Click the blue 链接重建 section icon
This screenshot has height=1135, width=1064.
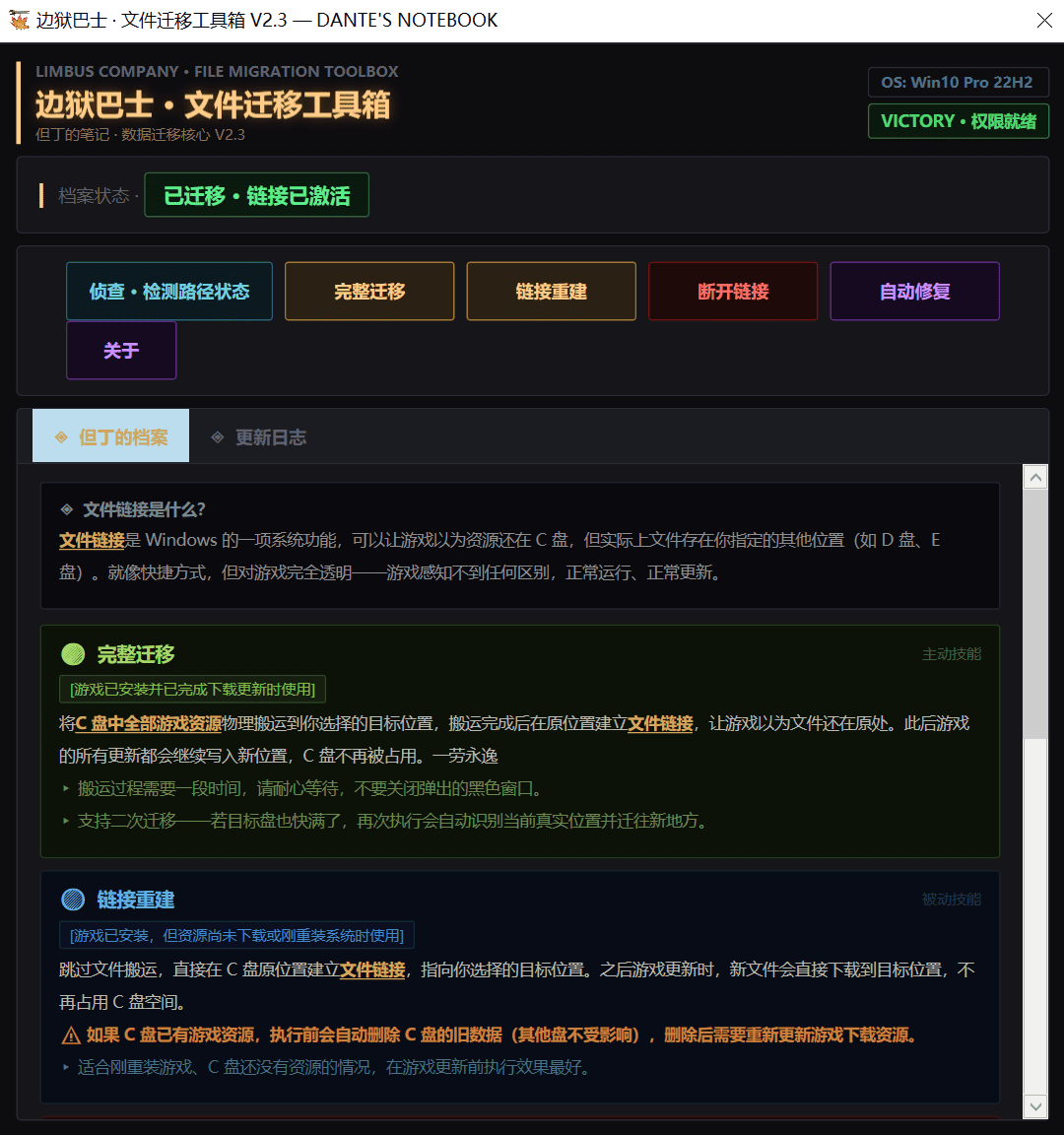tap(73, 900)
